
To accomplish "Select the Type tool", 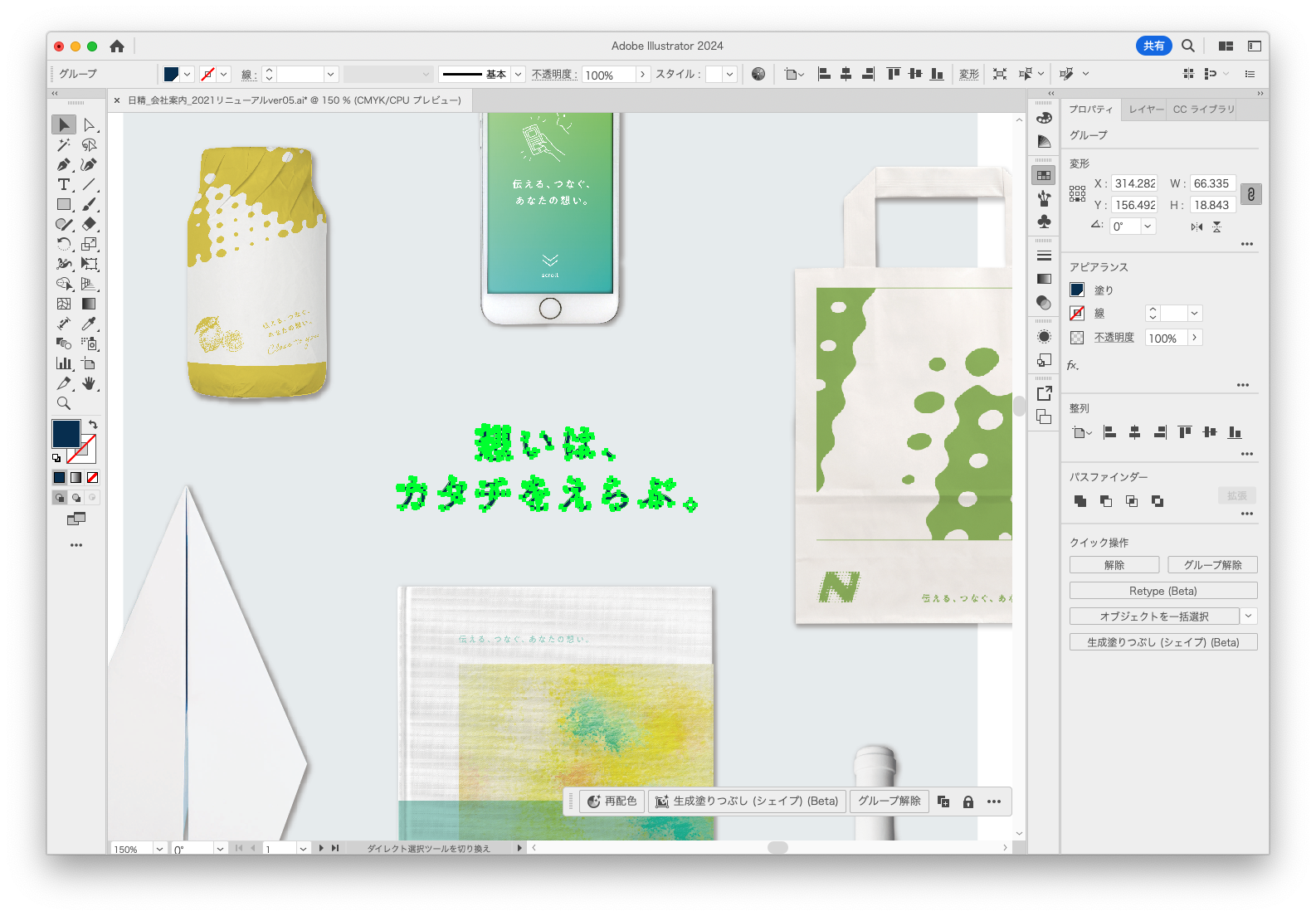I will click(x=64, y=184).
